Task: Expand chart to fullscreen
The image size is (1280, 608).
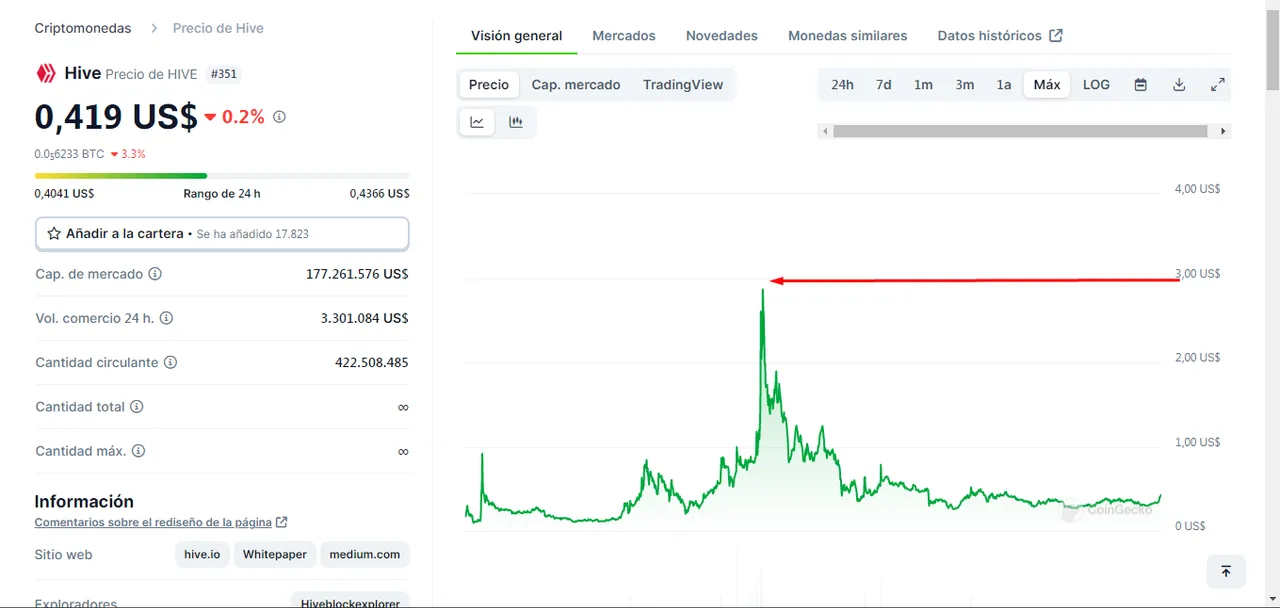Action: [1217, 85]
